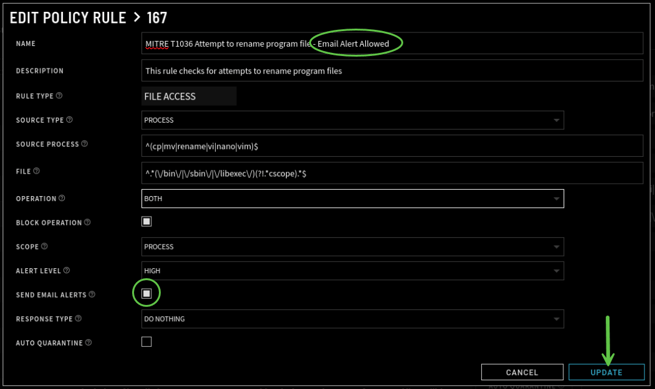Open the Source Type dropdown
Image resolution: width=655 pixels, height=389 pixels.
point(353,120)
